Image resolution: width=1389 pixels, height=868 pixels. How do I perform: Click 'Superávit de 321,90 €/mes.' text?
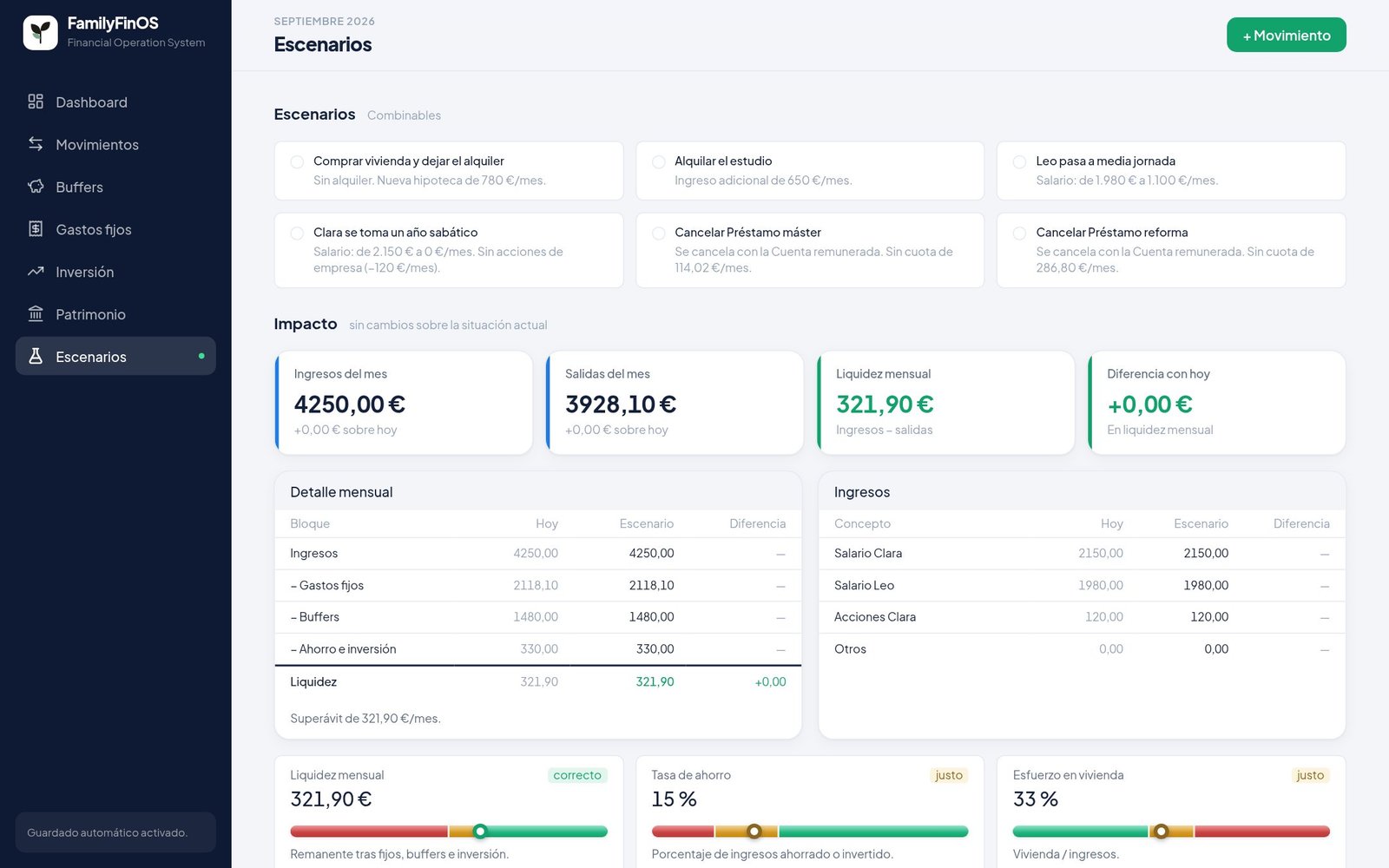pos(365,719)
